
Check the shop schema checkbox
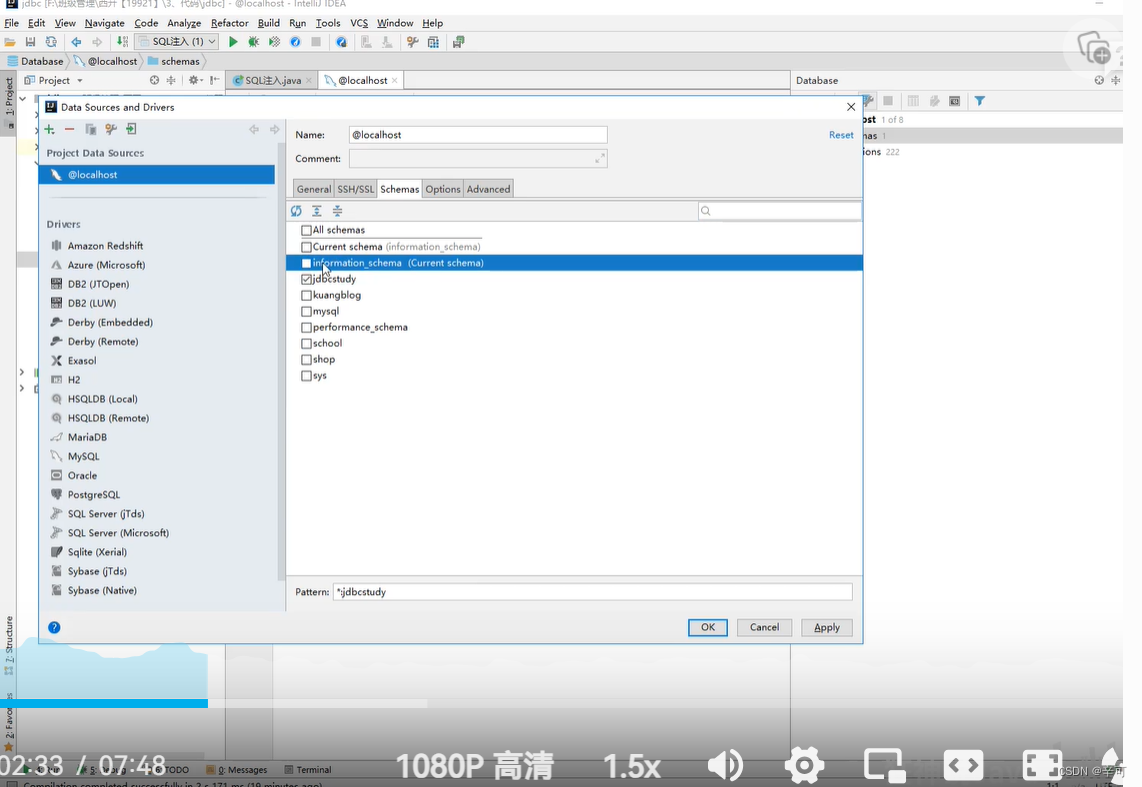(x=307, y=360)
